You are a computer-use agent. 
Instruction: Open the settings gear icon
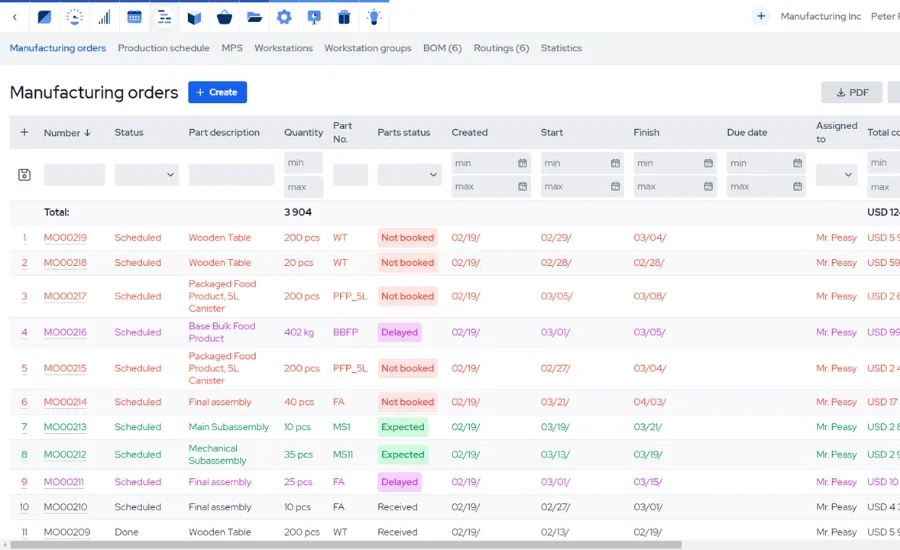pos(284,17)
